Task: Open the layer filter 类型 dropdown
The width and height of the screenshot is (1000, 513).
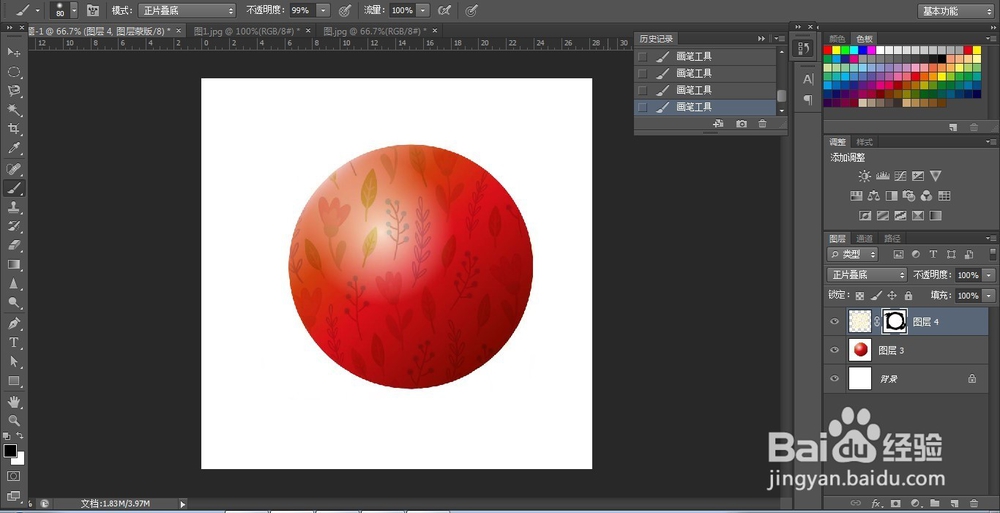Action: 853,255
